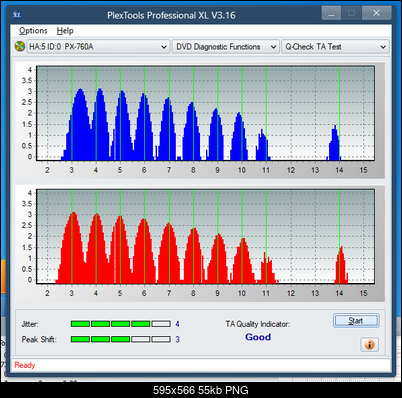Open the DVD Diagnostic Functions dropdown
Image resolution: width=402 pixels, height=398 pixels.
click(x=226, y=47)
